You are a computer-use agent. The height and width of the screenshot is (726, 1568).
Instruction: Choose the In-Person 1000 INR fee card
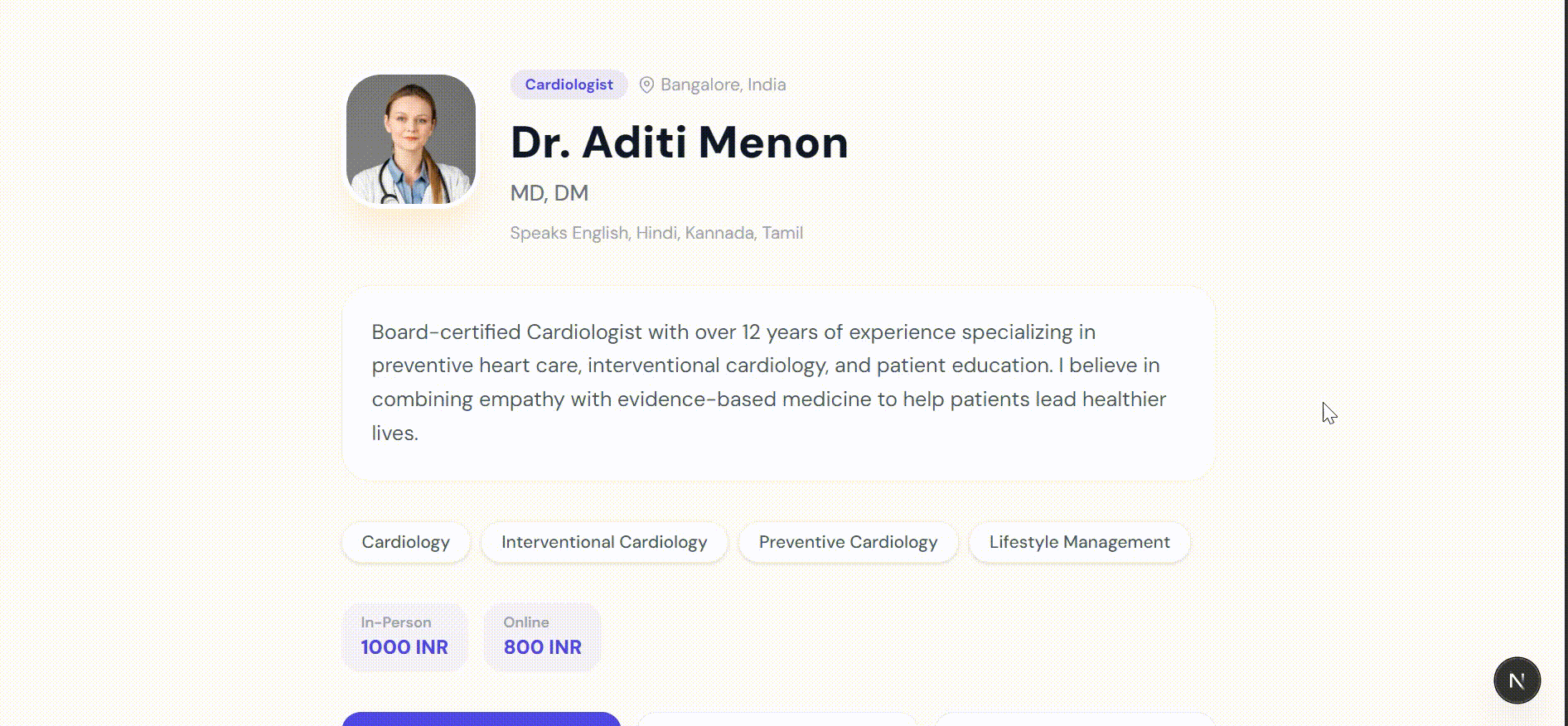click(404, 636)
